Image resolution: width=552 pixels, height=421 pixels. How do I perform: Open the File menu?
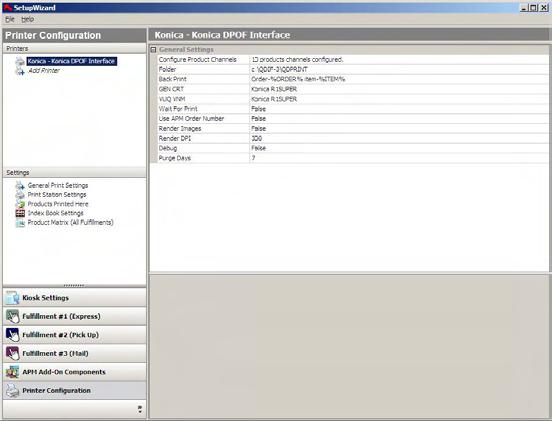[x=10, y=19]
